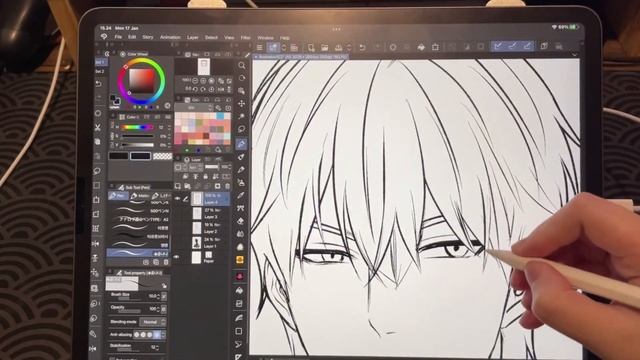
Task: Click the lock layer padlock icon
Action: click(206, 176)
